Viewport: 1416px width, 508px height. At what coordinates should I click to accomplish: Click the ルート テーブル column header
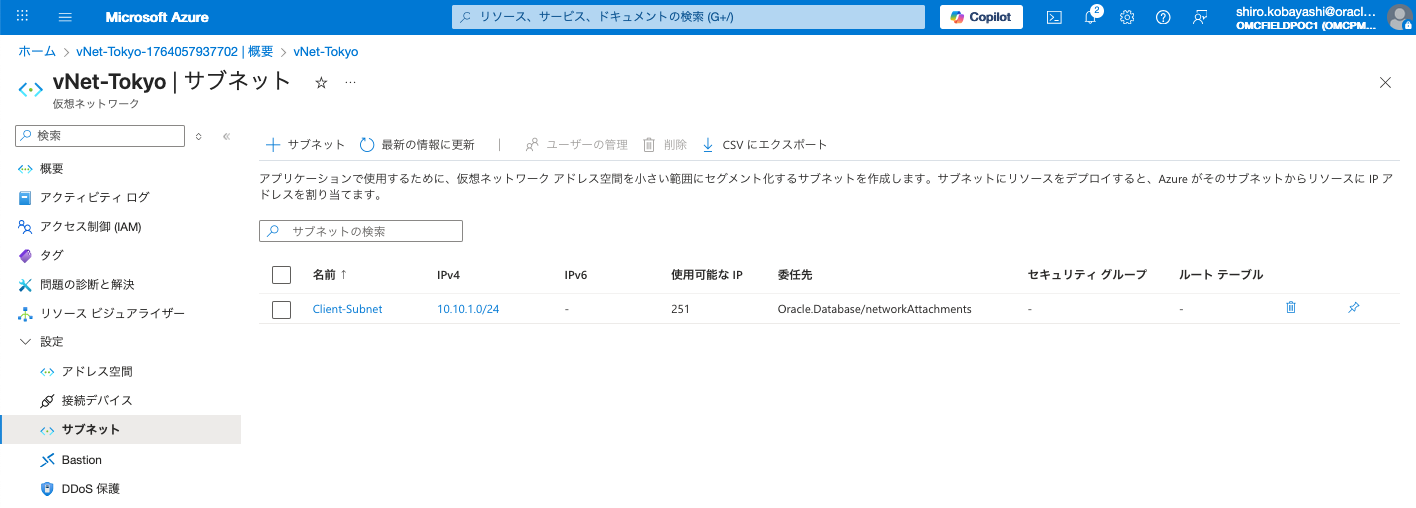coord(1221,274)
